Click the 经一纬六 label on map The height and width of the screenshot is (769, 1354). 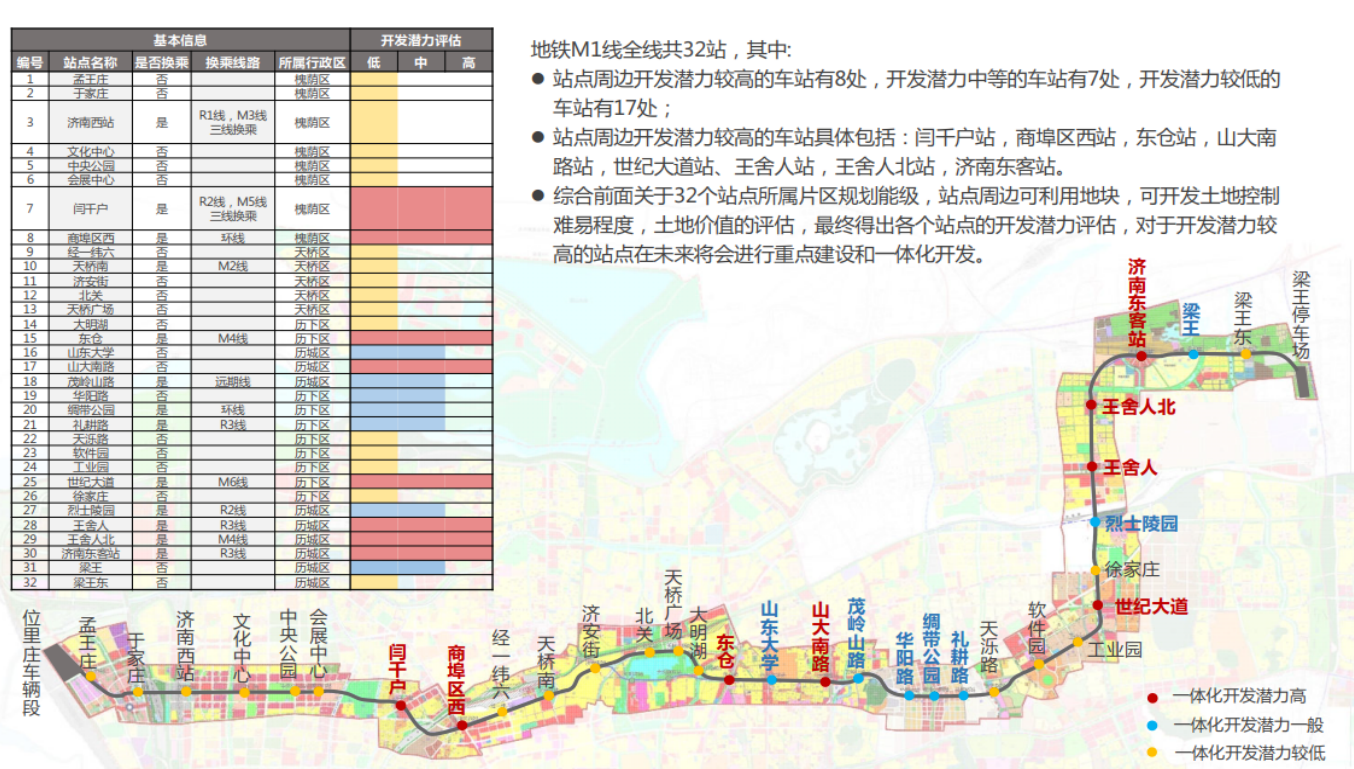[x=501, y=665]
